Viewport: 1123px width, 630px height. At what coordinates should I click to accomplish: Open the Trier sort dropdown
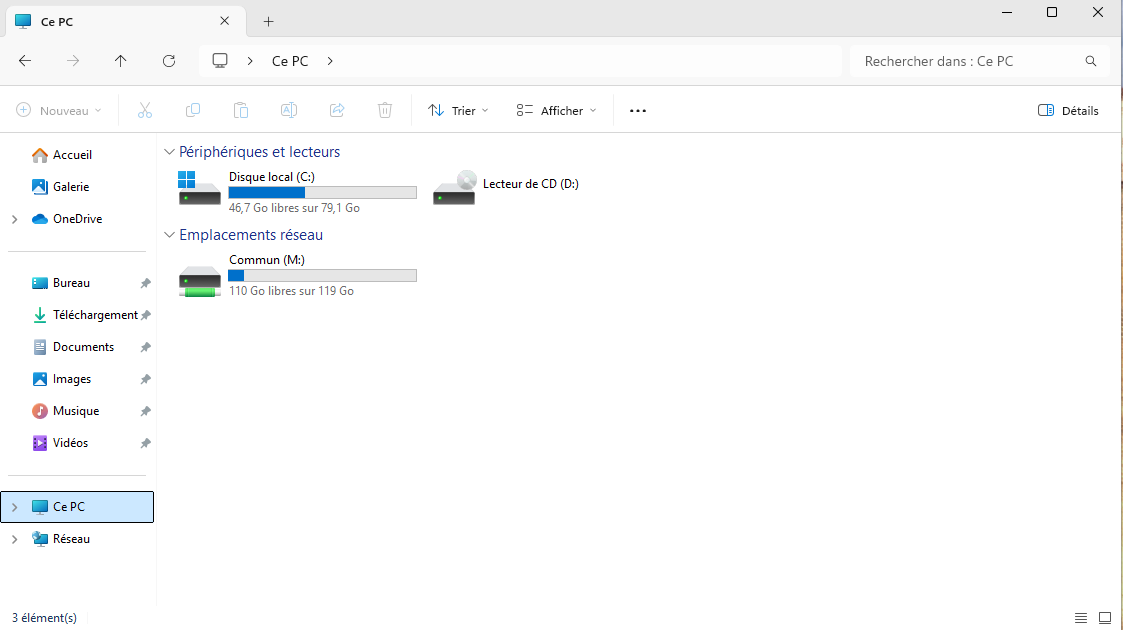pyautogui.click(x=458, y=110)
